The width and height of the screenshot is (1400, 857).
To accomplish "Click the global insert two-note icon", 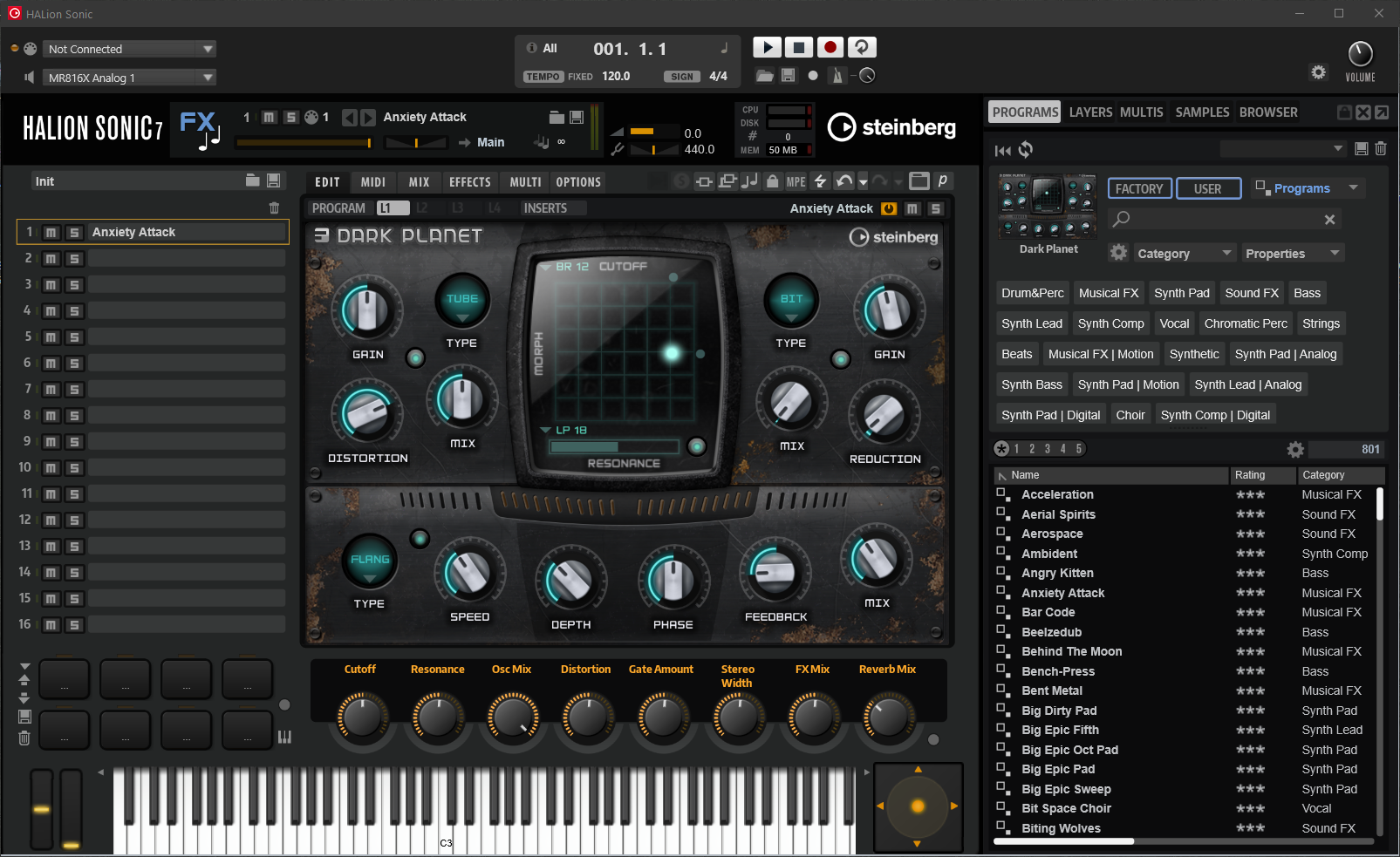I will pyautogui.click(x=749, y=181).
